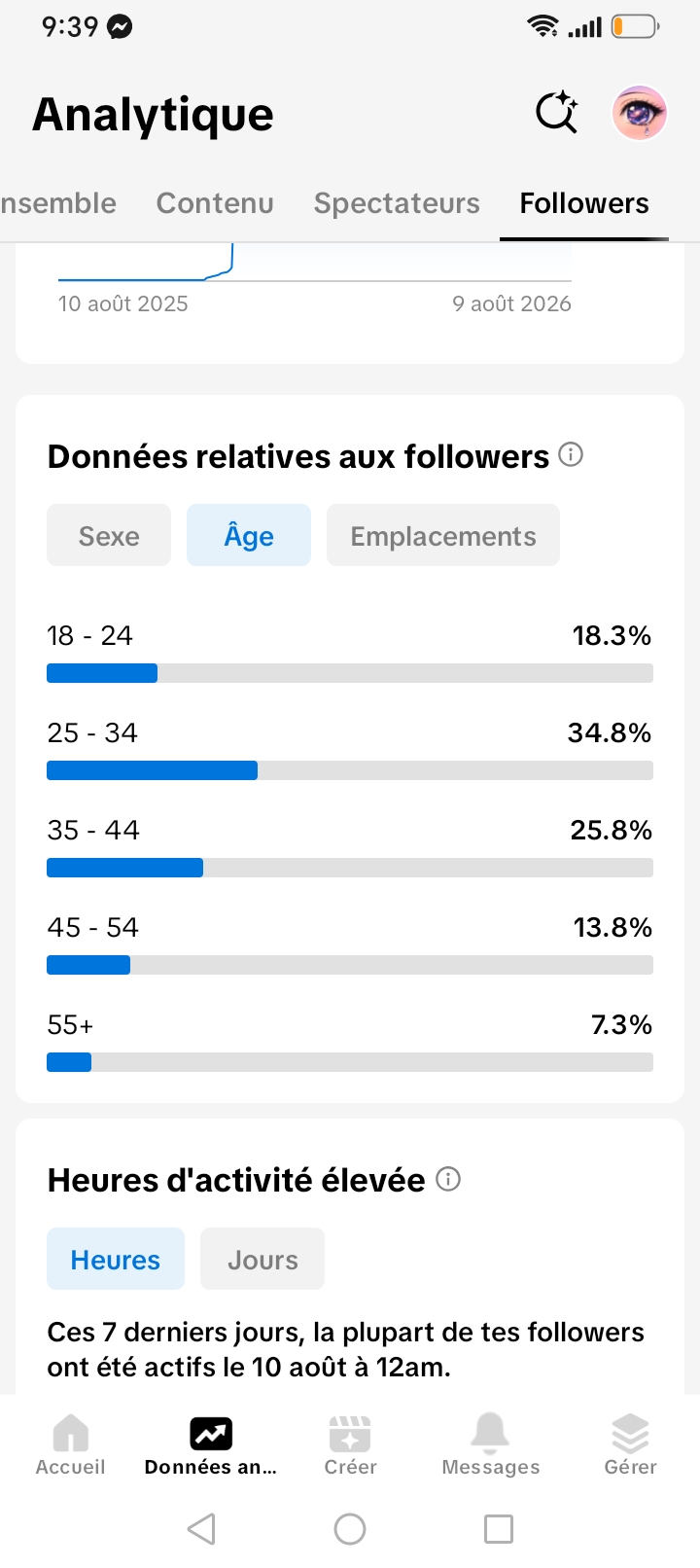Viewport: 700px width, 1568px height.
Task: Tap the 25 - 34 age progress bar
Action: (x=350, y=770)
